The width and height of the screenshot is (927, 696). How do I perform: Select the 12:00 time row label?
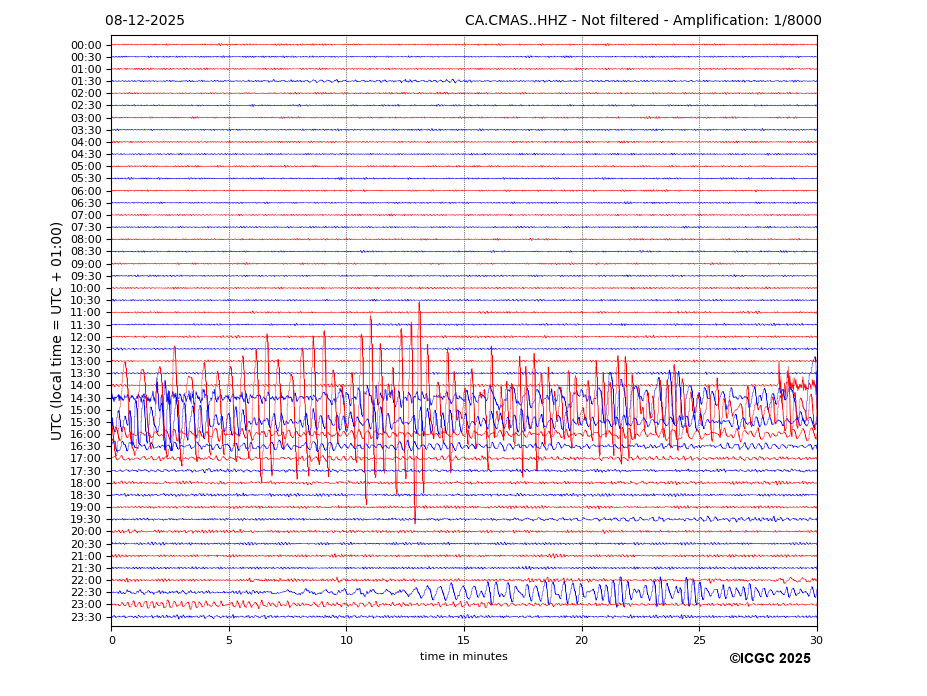tap(86, 337)
